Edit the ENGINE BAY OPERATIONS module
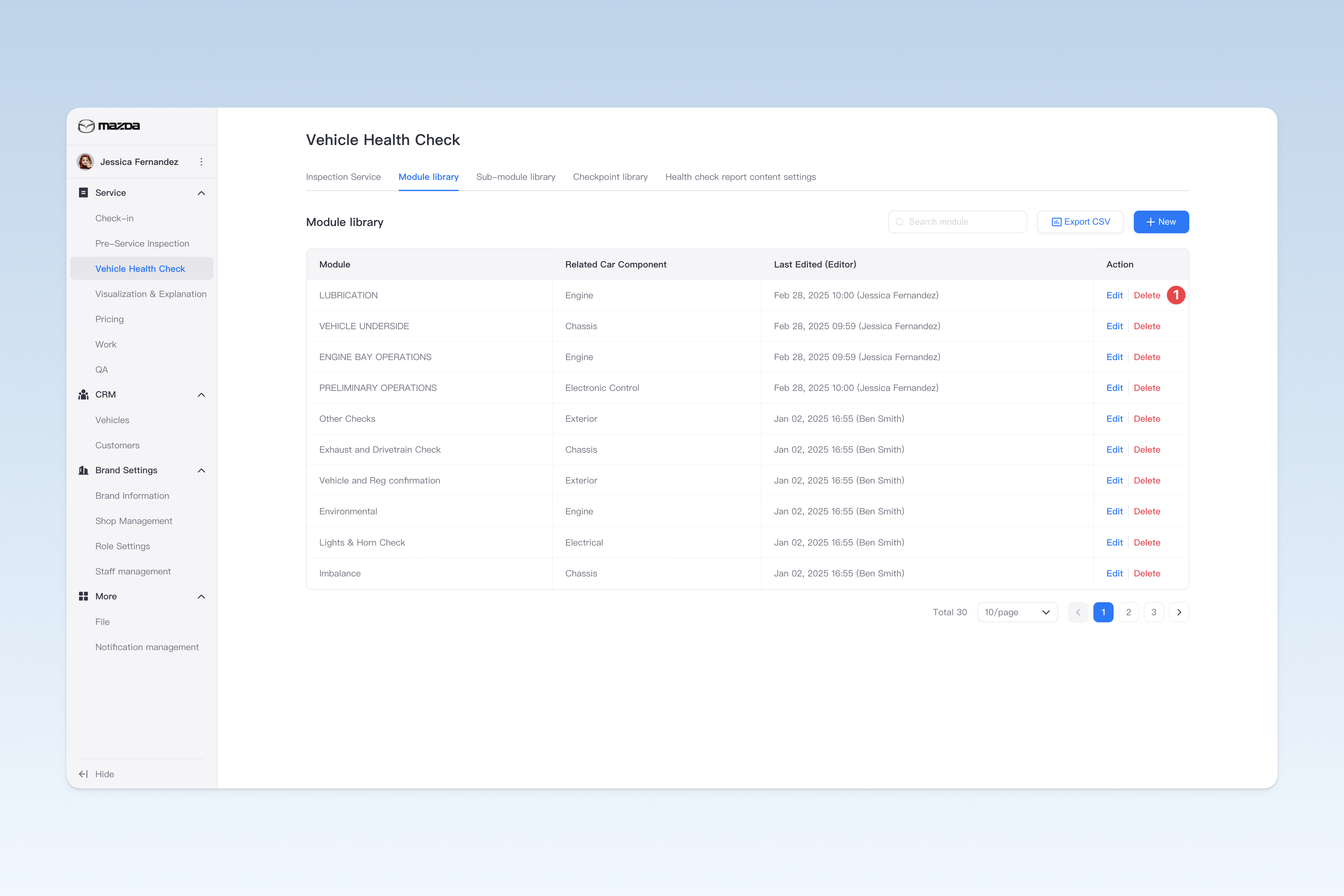The height and width of the screenshot is (896, 1344). tap(1114, 357)
